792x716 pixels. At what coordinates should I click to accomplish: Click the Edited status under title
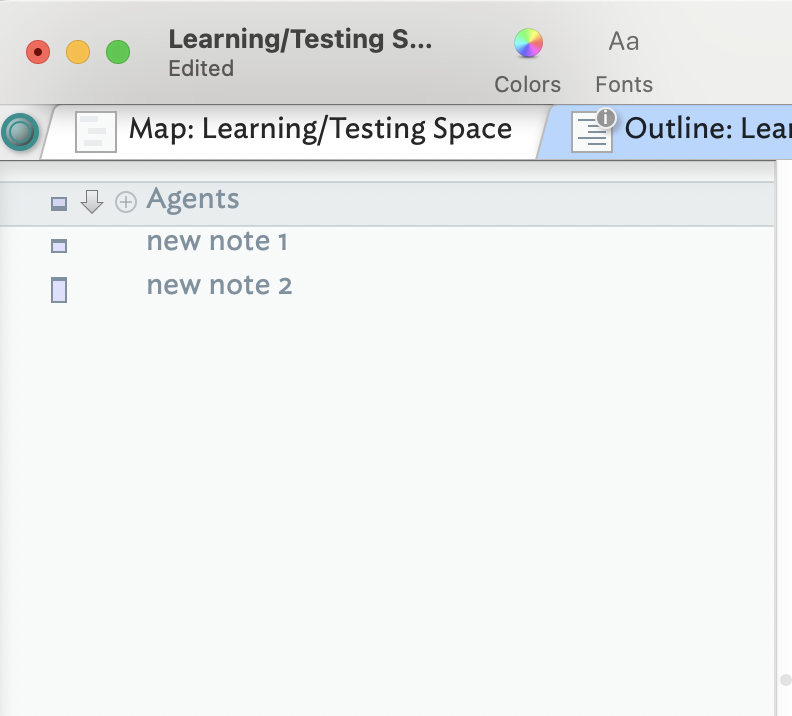[x=201, y=69]
